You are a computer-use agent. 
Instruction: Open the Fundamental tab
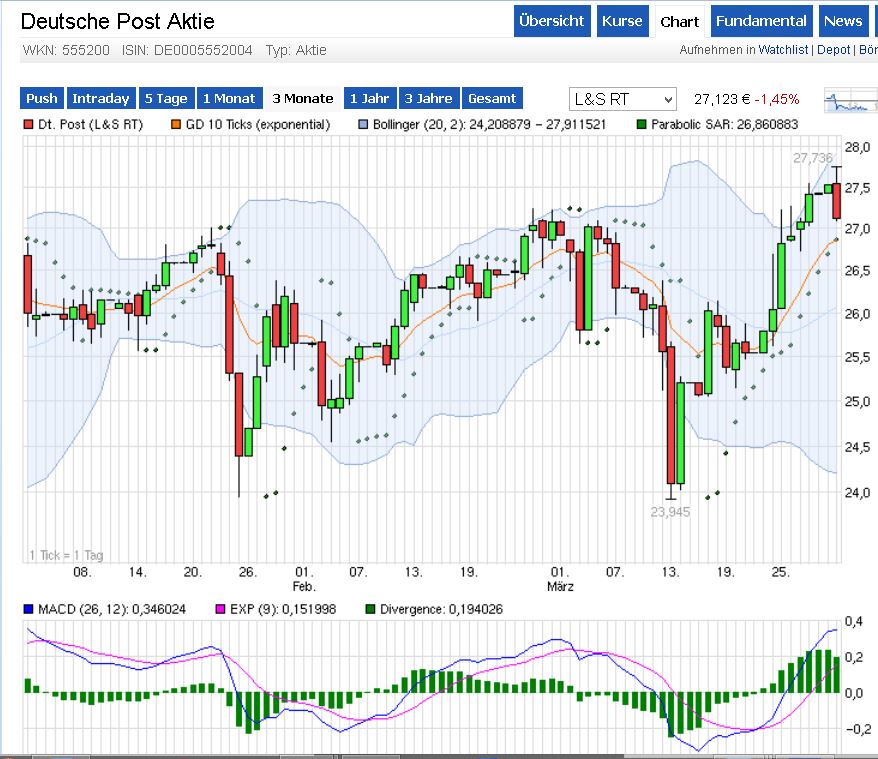pyautogui.click(x=762, y=21)
